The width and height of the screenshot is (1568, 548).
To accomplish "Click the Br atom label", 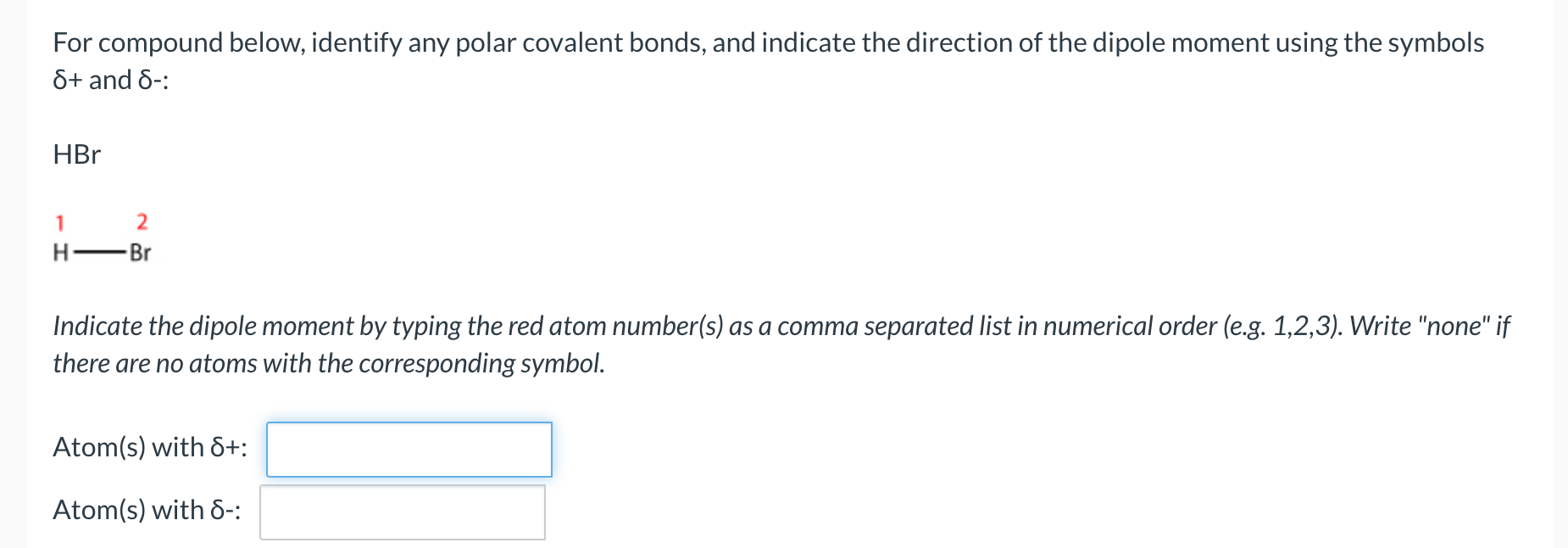I will click(141, 252).
